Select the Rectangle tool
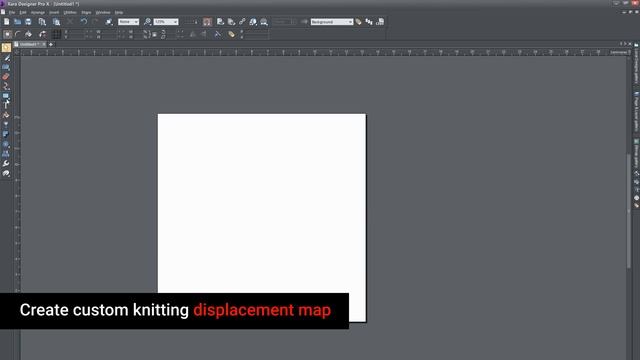This screenshot has height=360, width=640. (6, 96)
